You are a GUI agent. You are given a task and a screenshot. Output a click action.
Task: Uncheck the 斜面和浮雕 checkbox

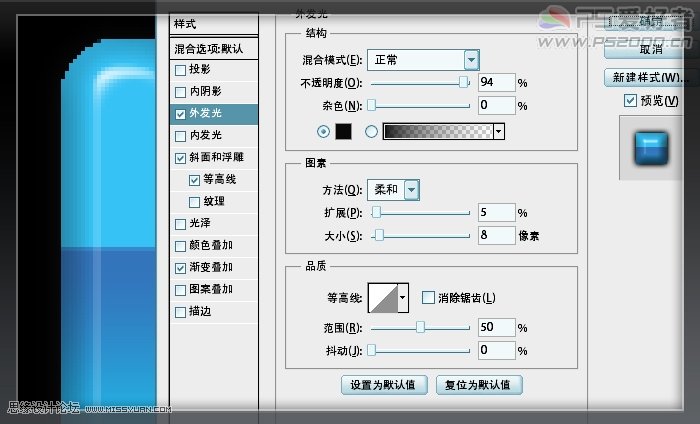point(180,158)
